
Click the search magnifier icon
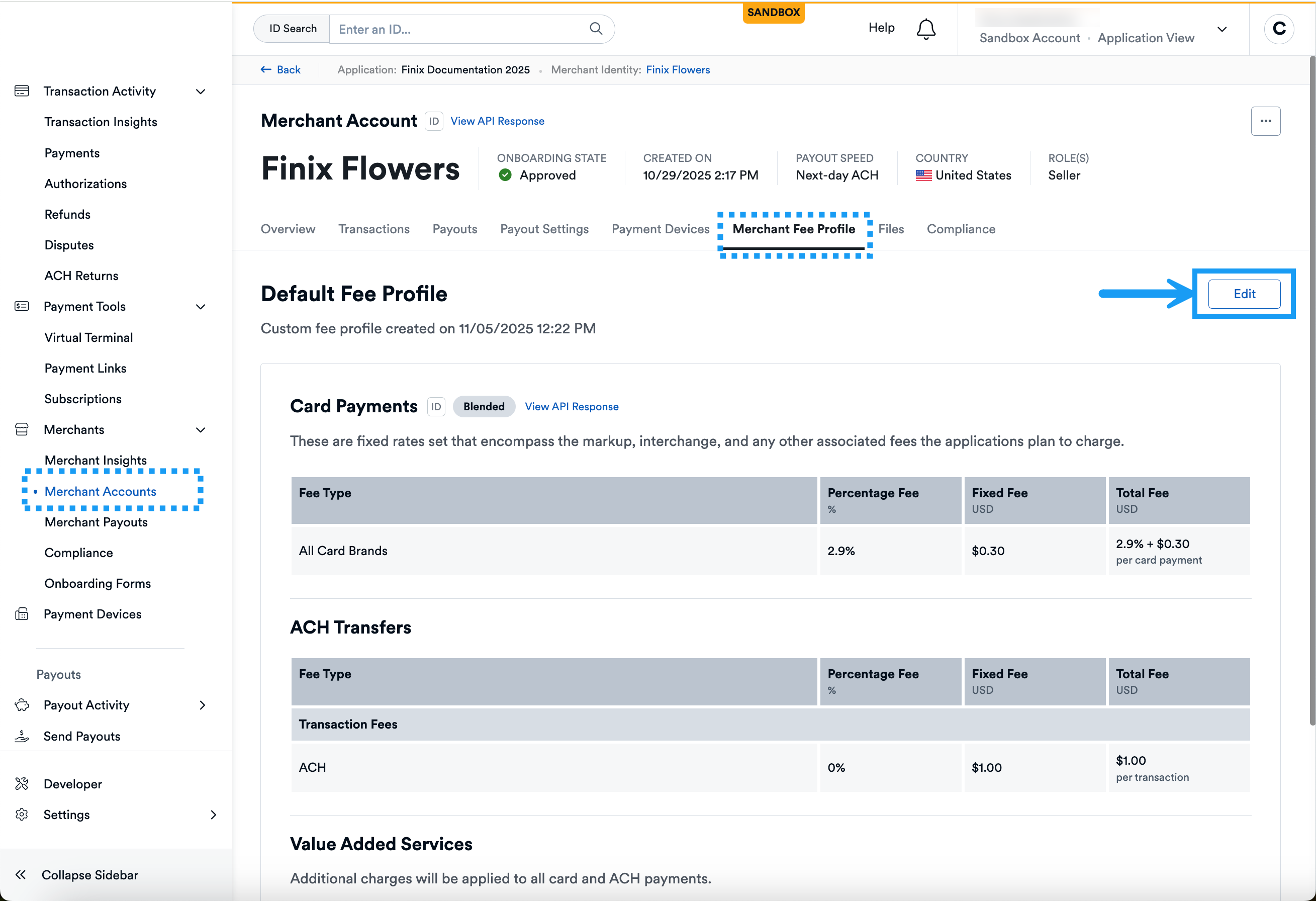click(x=596, y=28)
